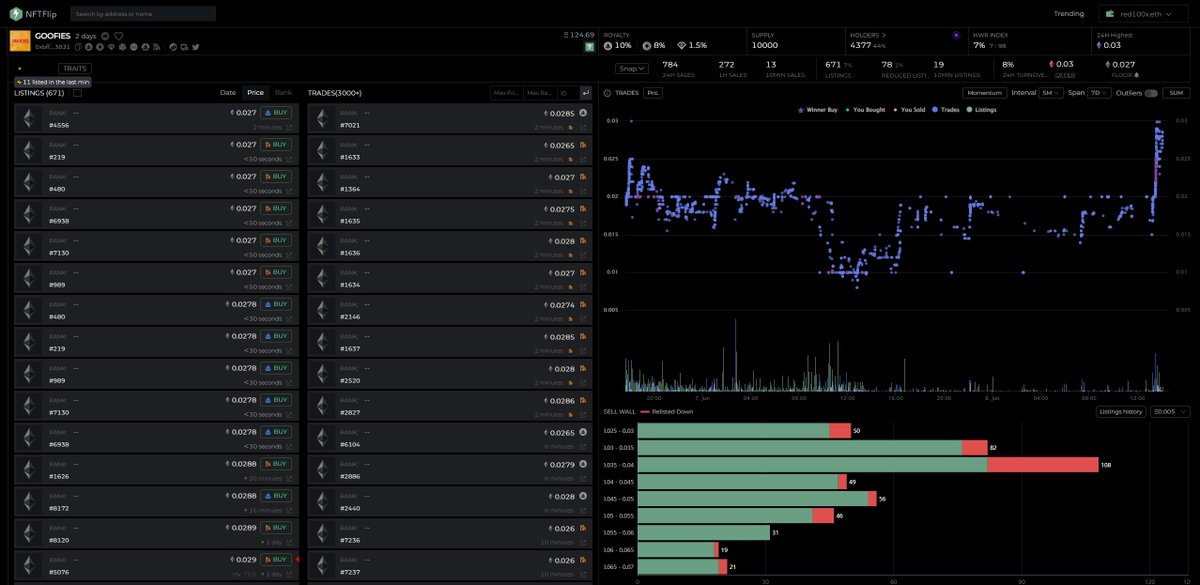Viewport: 1200px width, 585px height.
Task: Sort listings by Rank
Action: (283, 93)
